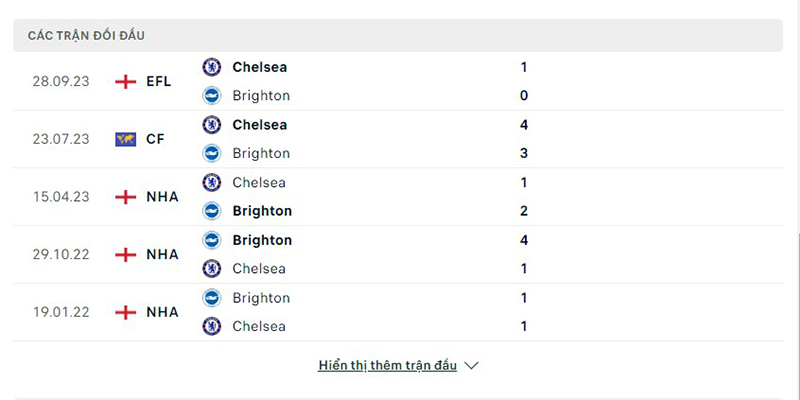The width and height of the screenshot is (800, 400).
Task: Click Brighton crest in 15.04.23 match
Action: click(x=211, y=211)
